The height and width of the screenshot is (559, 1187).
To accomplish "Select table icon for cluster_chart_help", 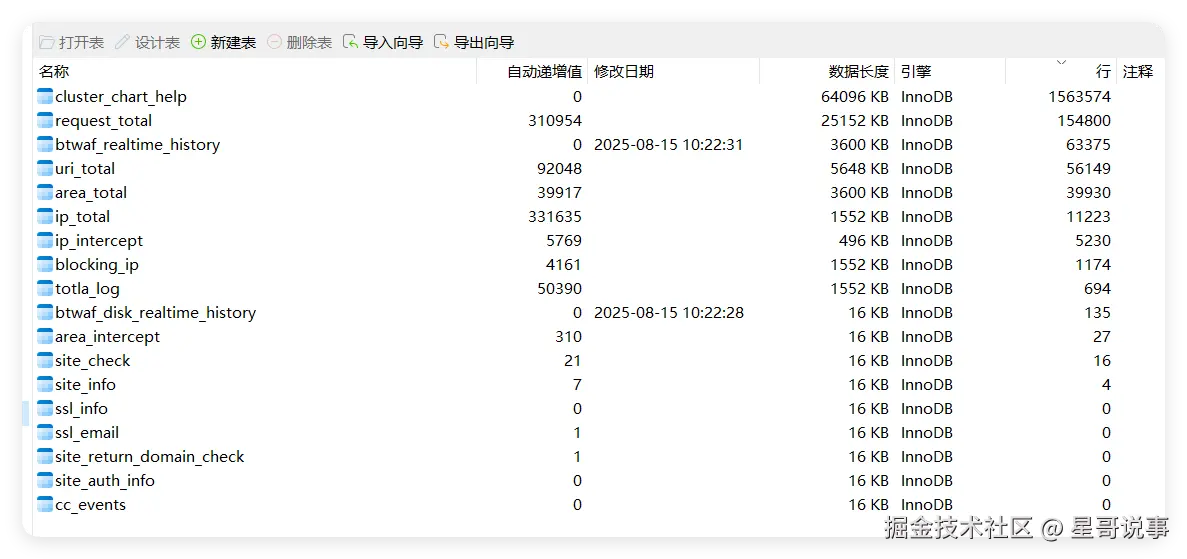I will coord(45,96).
